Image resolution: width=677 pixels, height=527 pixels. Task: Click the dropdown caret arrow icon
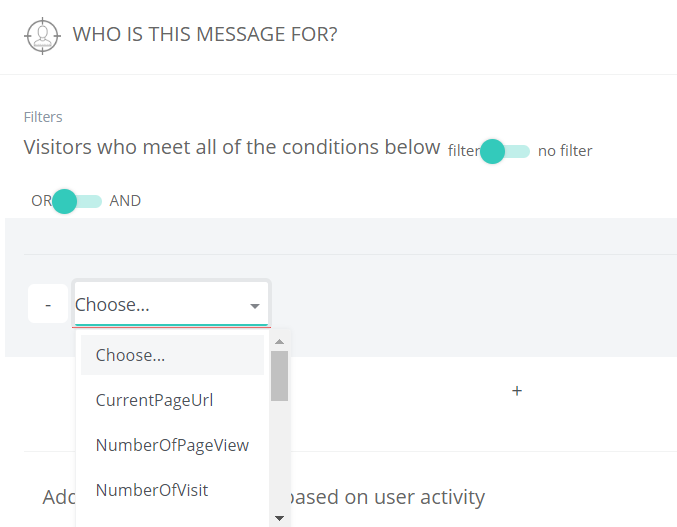(x=255, y=306)
